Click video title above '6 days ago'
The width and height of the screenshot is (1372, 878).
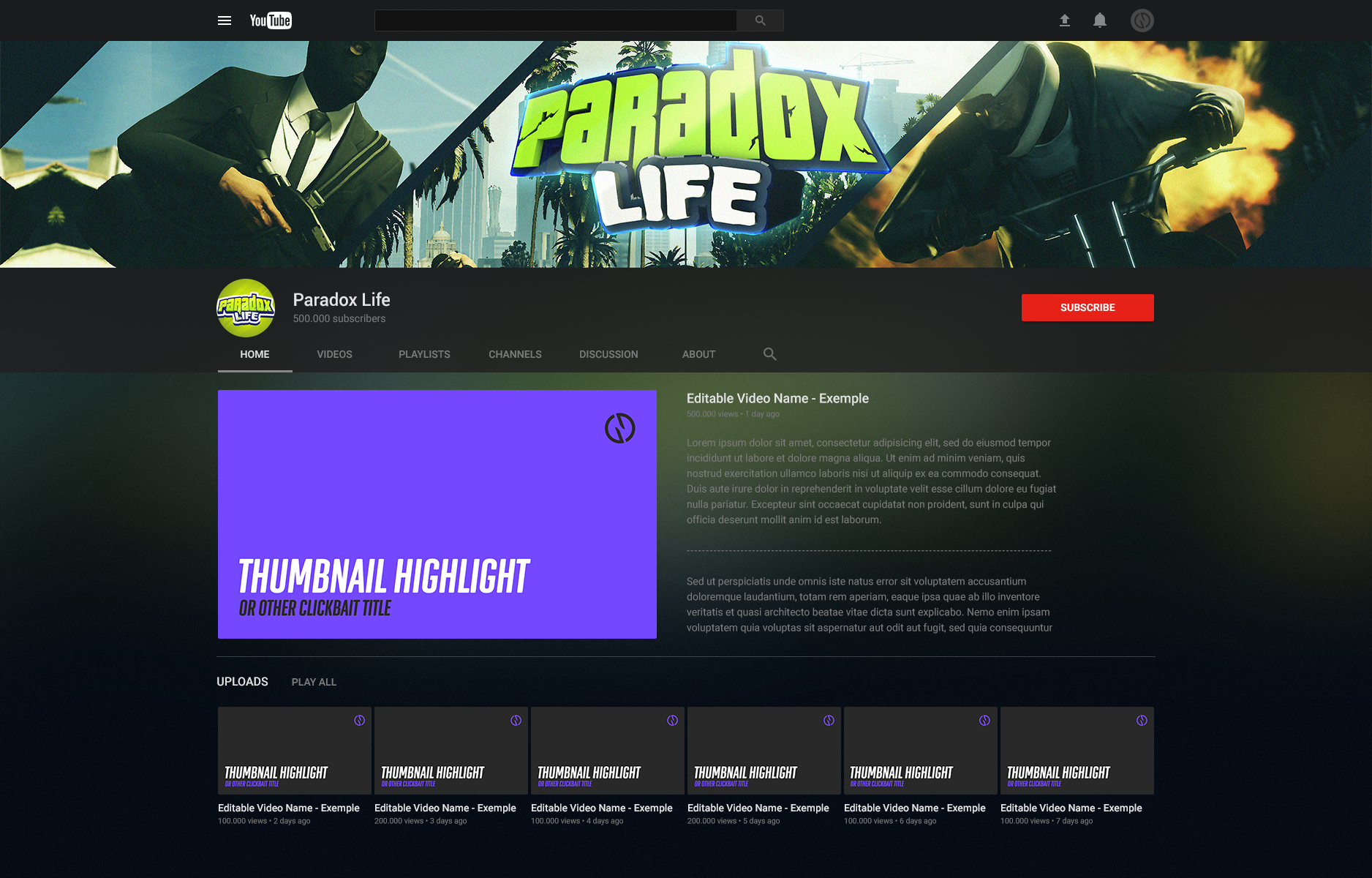915,808
